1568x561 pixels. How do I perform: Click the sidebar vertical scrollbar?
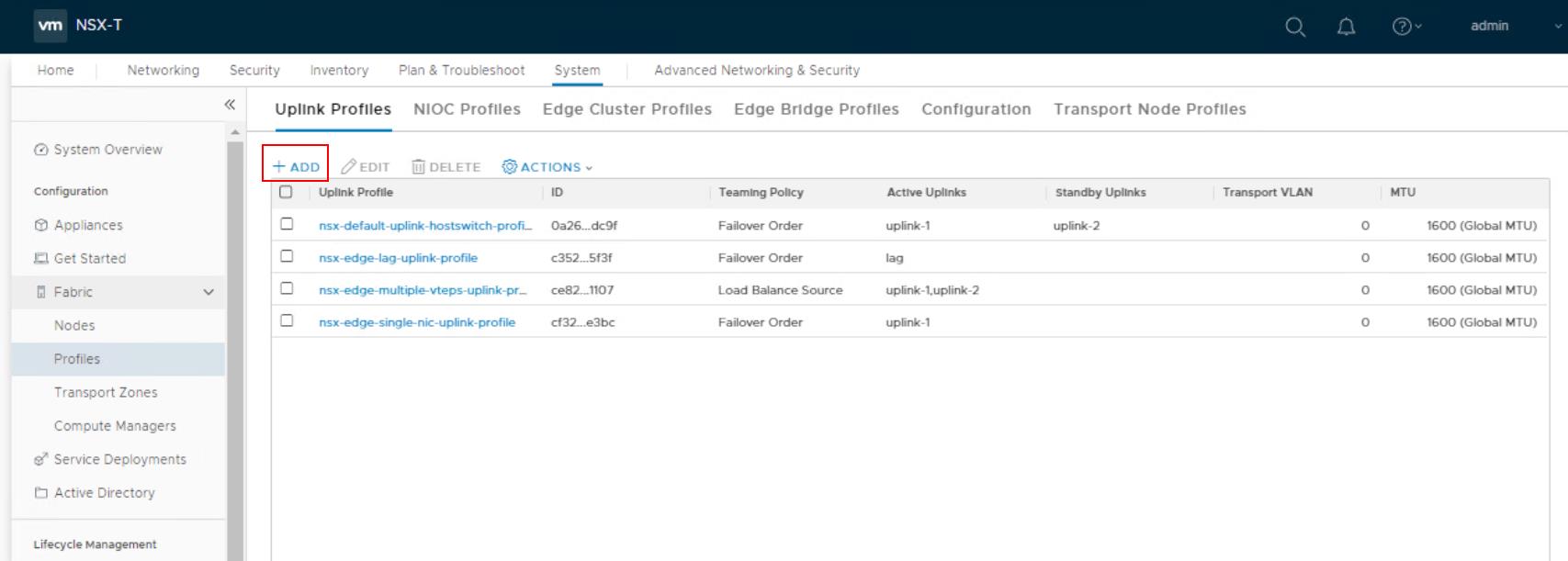235,349
